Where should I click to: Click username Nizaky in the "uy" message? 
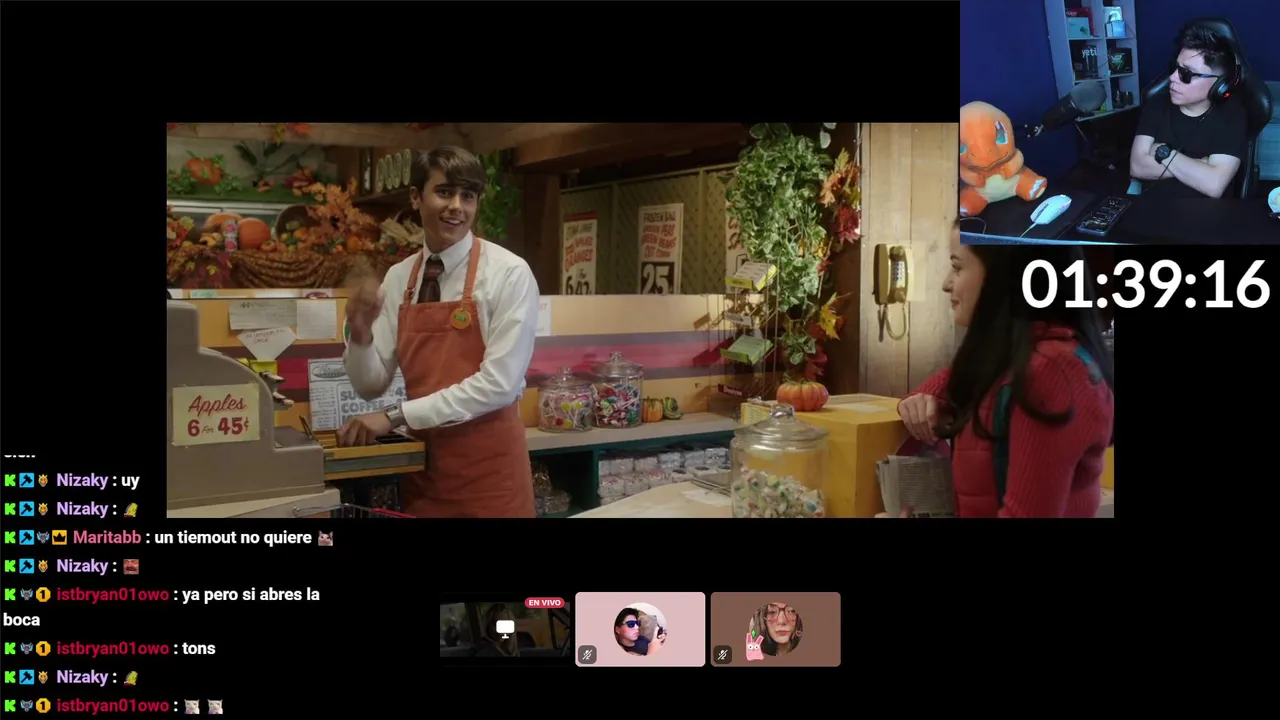[82, 481]
